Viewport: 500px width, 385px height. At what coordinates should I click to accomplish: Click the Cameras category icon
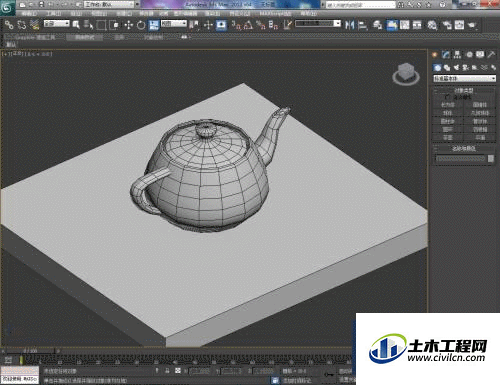tap(466, 68)
